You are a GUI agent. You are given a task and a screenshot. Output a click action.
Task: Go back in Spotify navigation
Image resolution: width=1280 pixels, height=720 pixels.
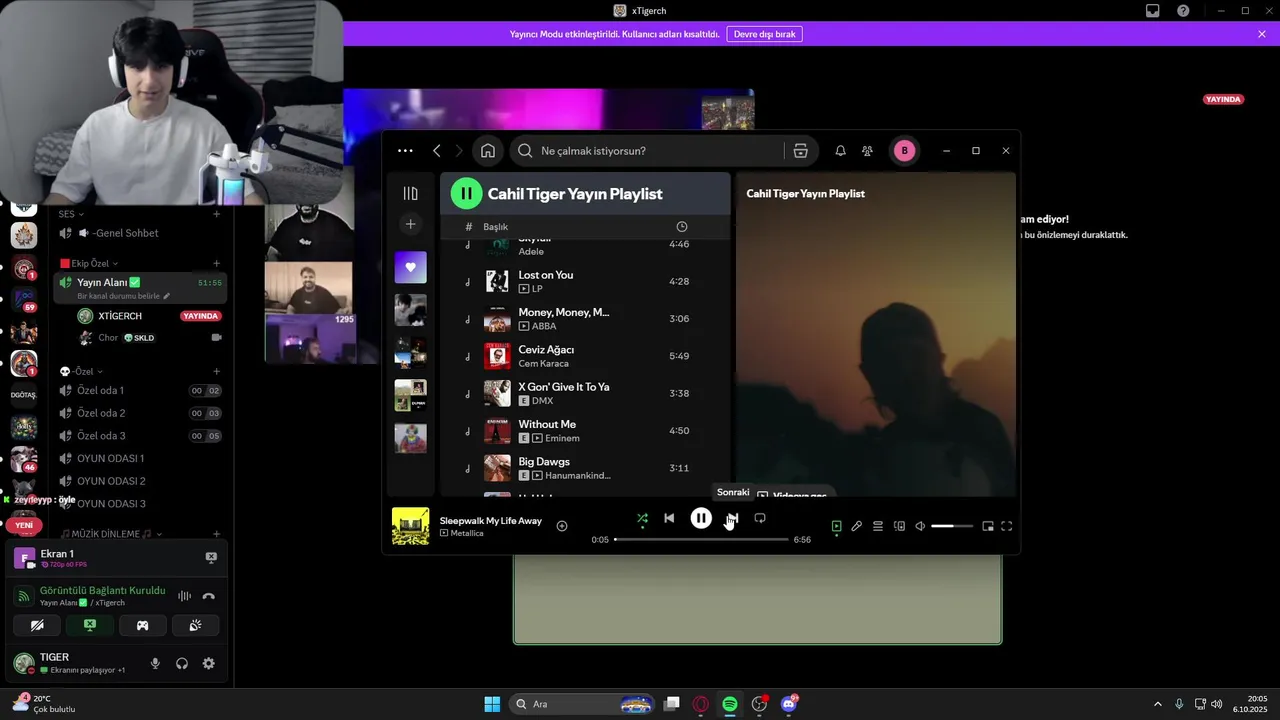point(437,151)
